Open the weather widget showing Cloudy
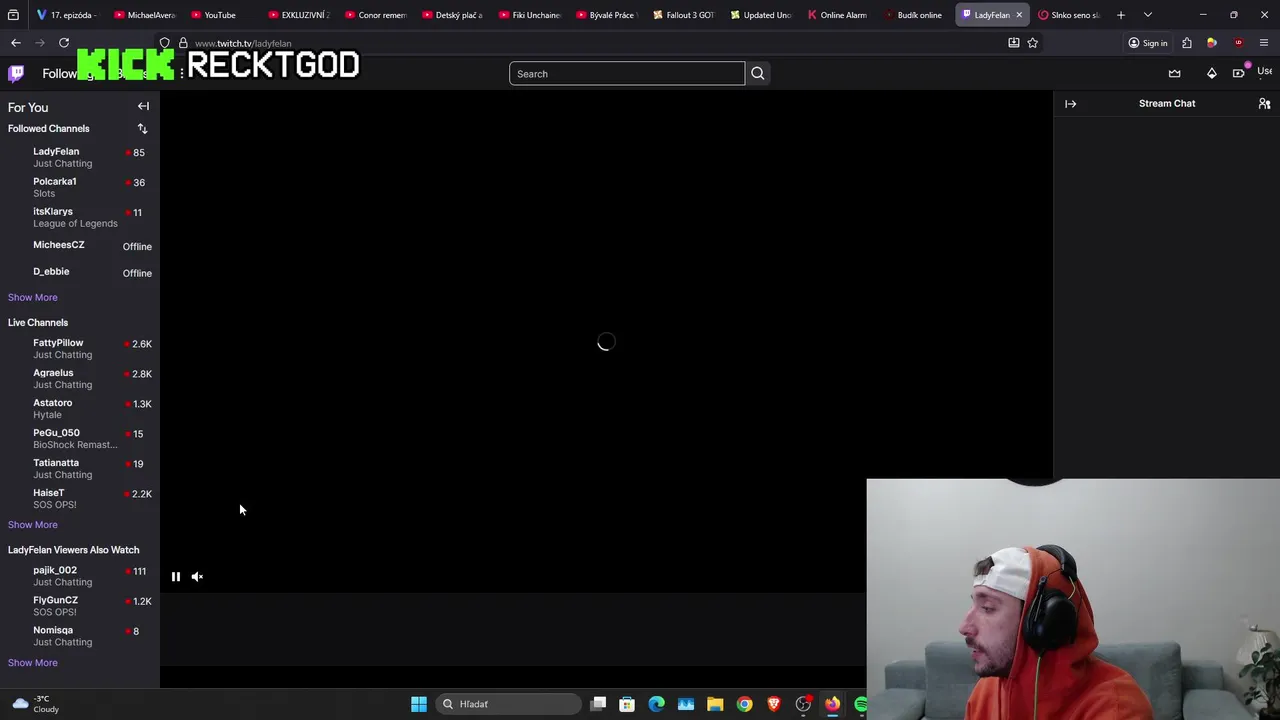The height and width of the screenshot is (720, 1280). (35, 704)
